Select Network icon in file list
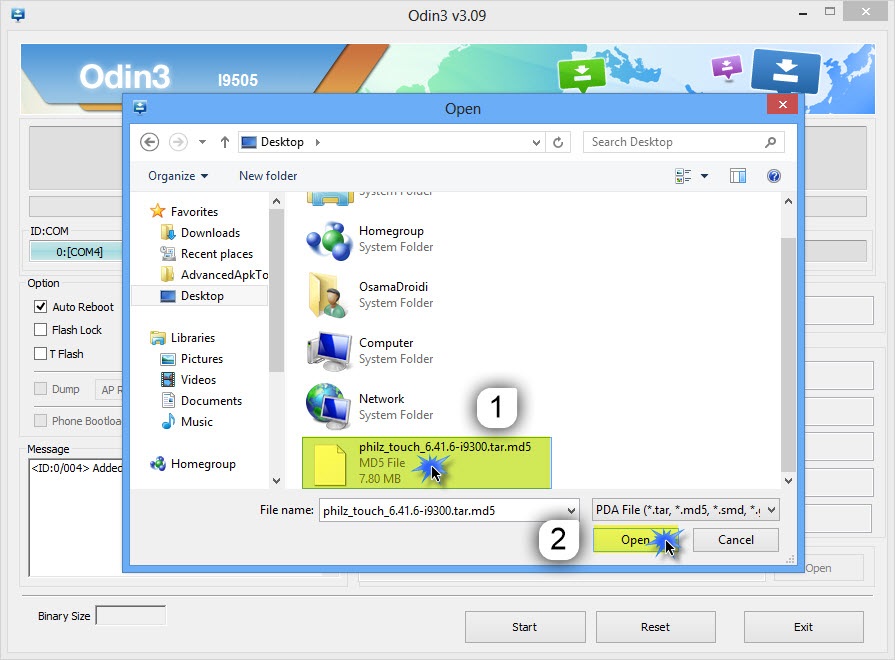 point(329,407)
